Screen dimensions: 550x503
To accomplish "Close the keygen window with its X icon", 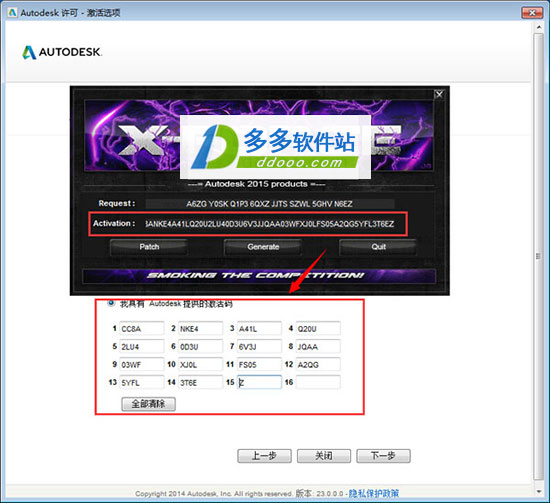I will pos(439,94).
